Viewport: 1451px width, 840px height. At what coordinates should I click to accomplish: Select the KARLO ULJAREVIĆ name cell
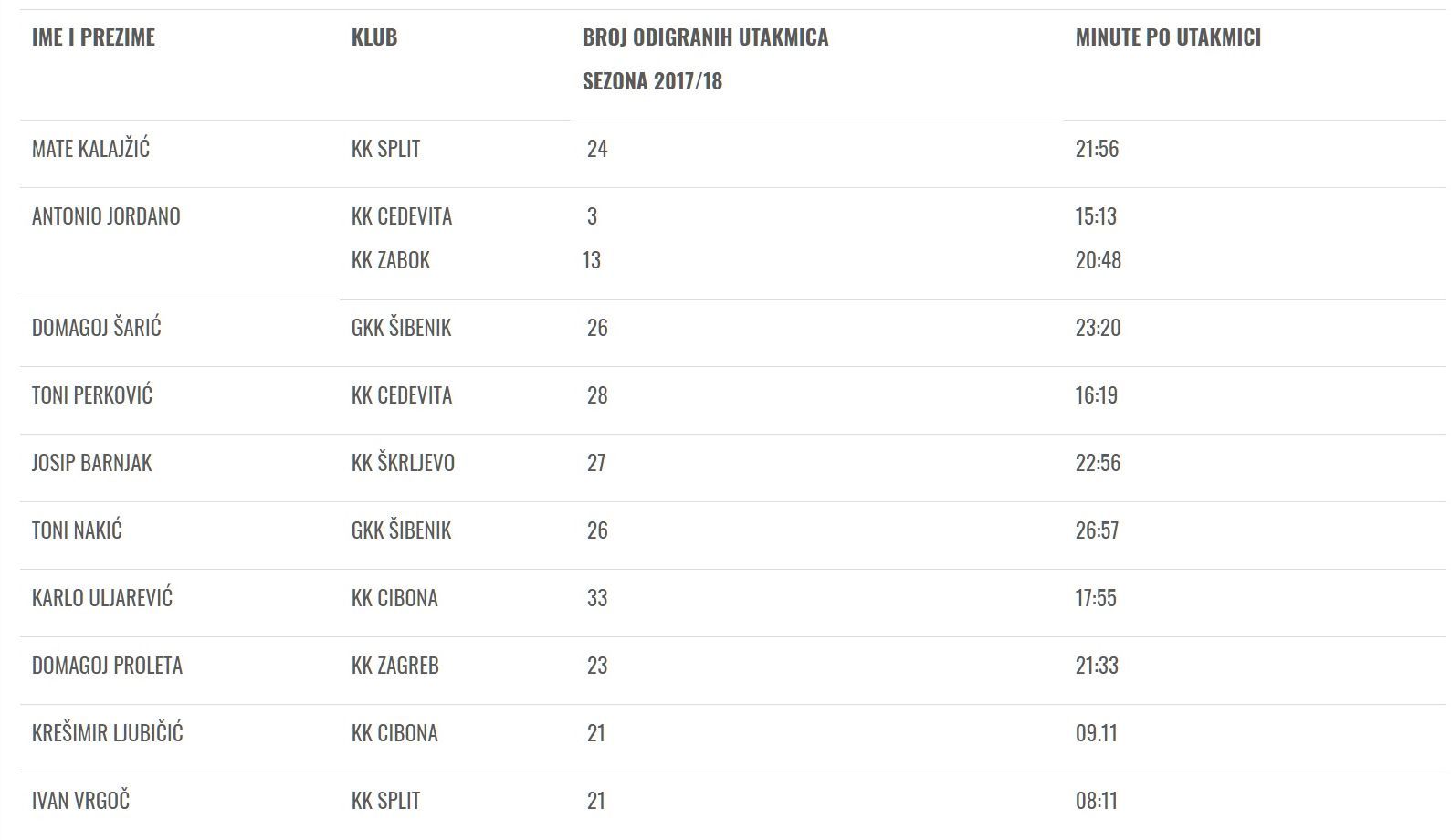(x=102, y=598)
